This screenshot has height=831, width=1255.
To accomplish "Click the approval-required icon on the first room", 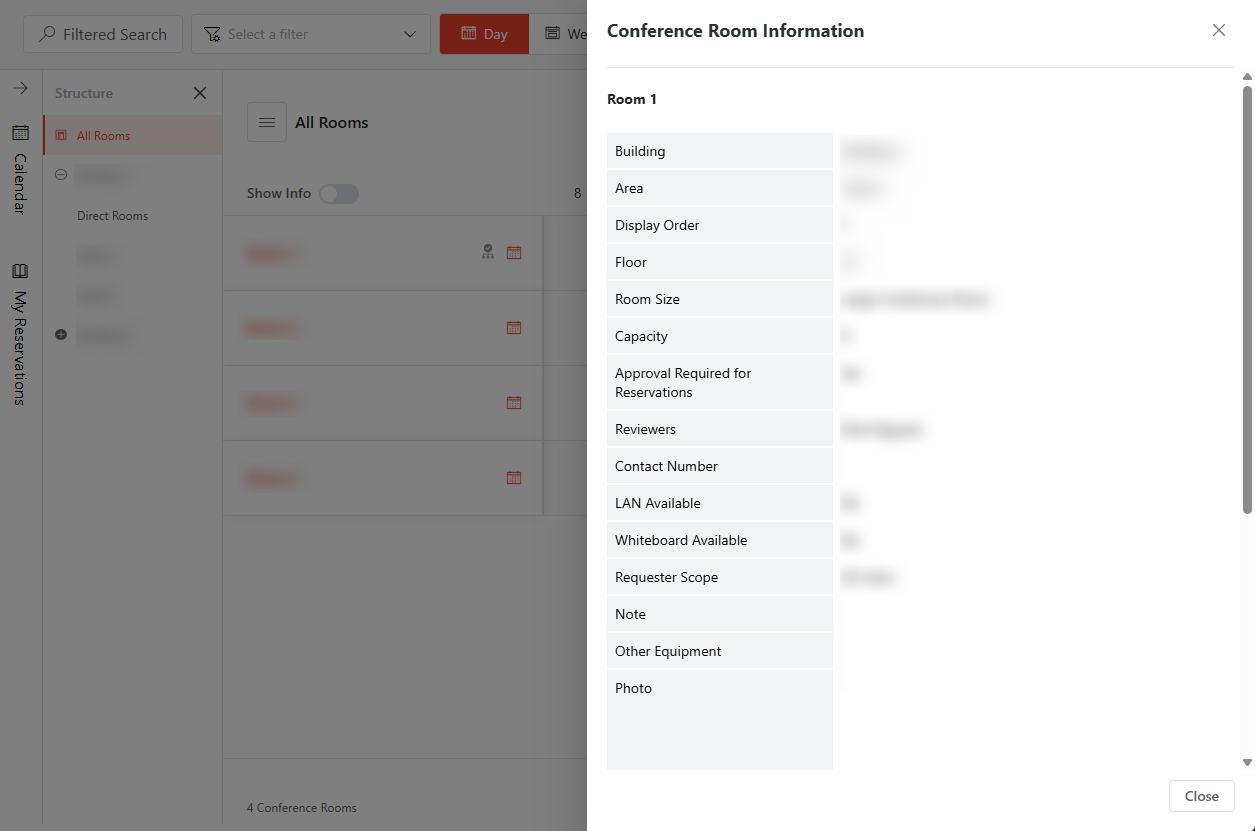I will (488, 252).
